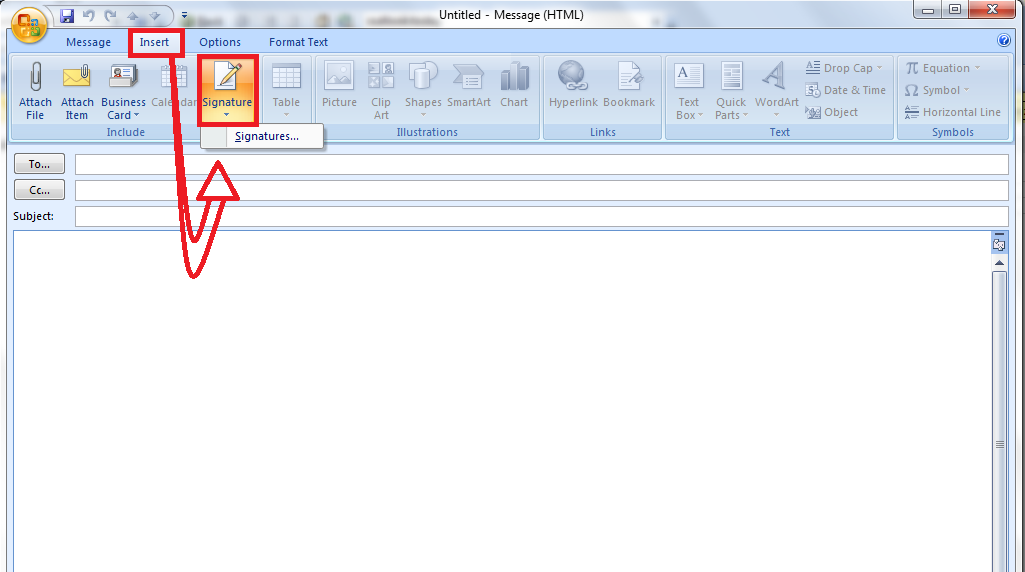Switch to the Insert tab
The width and height of the screenshot is (1025, 572).
(x=154, y=42)
